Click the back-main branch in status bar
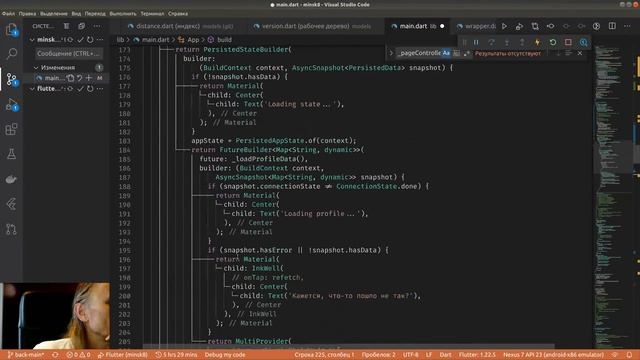 25,355
